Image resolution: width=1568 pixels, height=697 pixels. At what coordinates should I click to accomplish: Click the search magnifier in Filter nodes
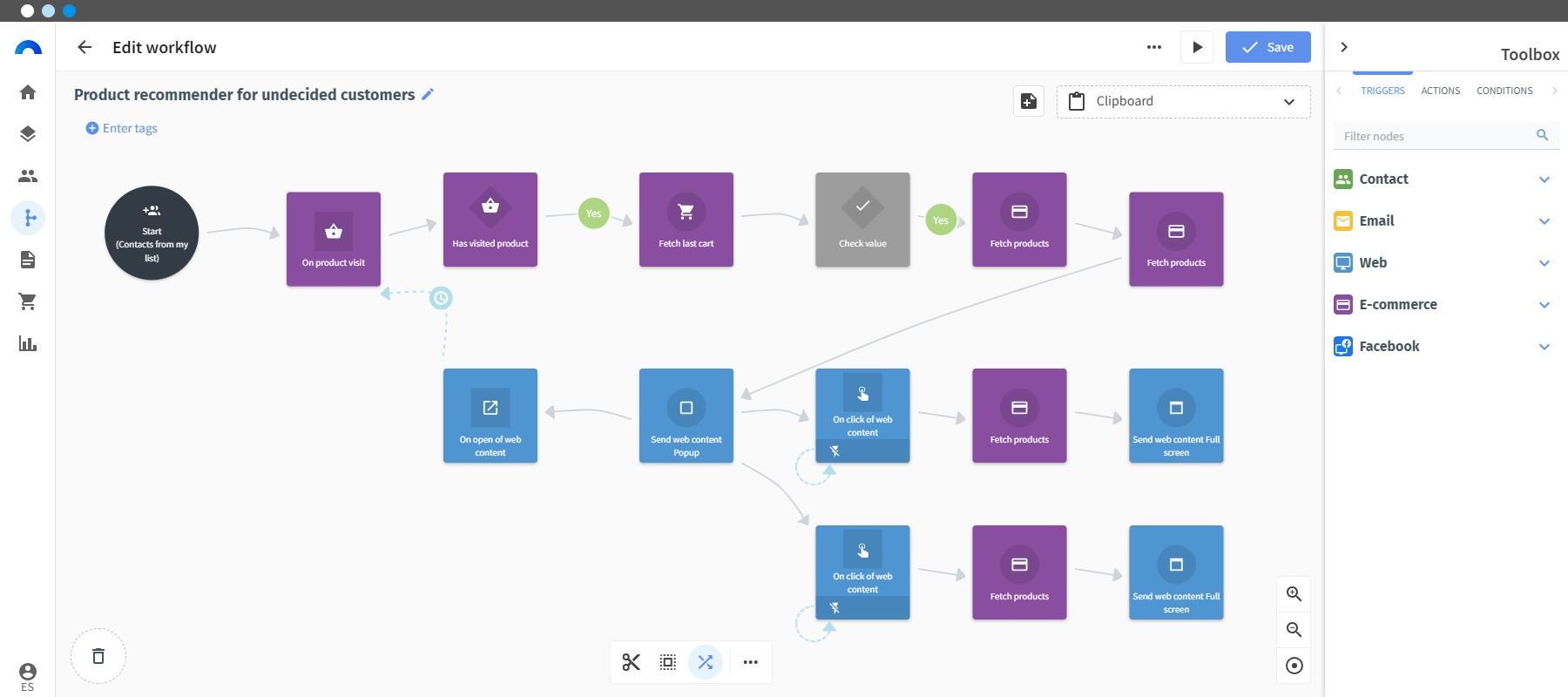[1542, 135]
